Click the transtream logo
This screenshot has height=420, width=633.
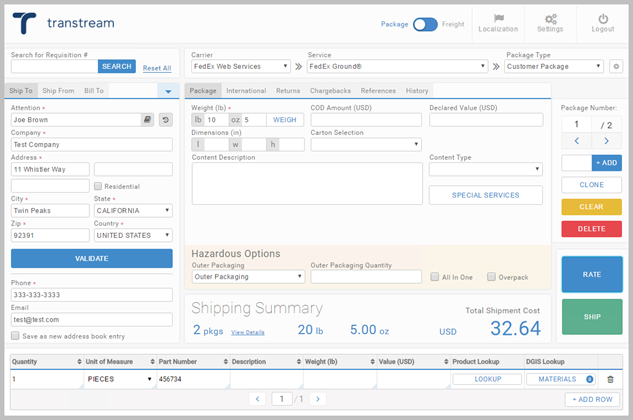point(64,23)
